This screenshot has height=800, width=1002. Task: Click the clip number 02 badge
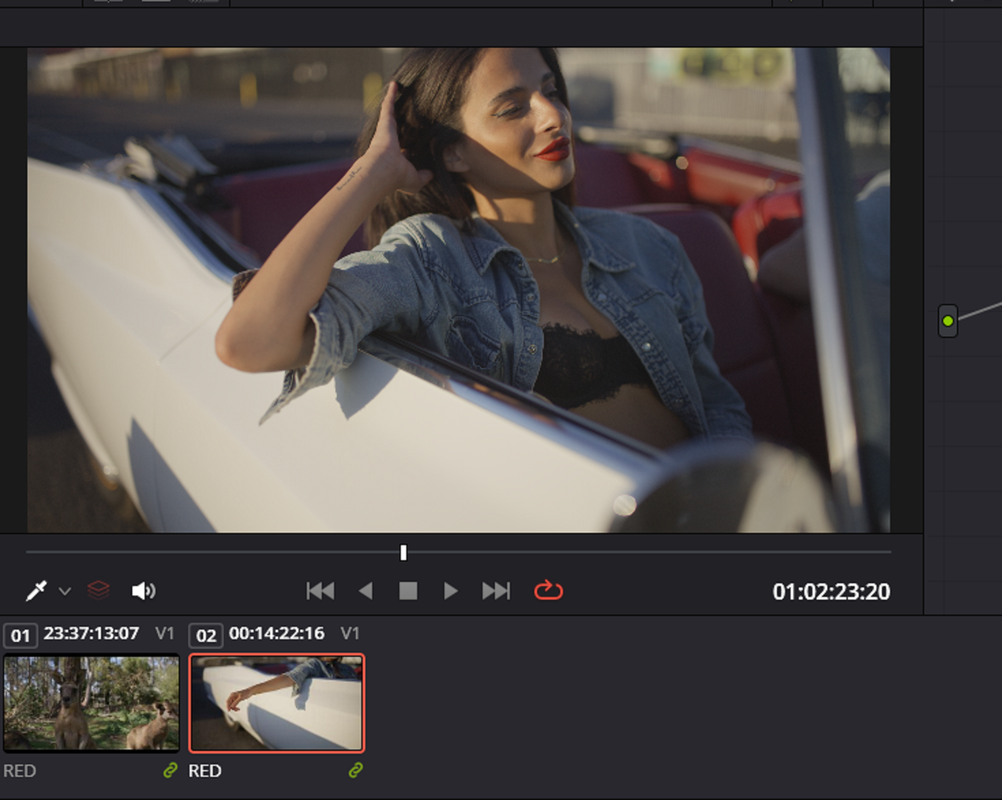point(206,636)
